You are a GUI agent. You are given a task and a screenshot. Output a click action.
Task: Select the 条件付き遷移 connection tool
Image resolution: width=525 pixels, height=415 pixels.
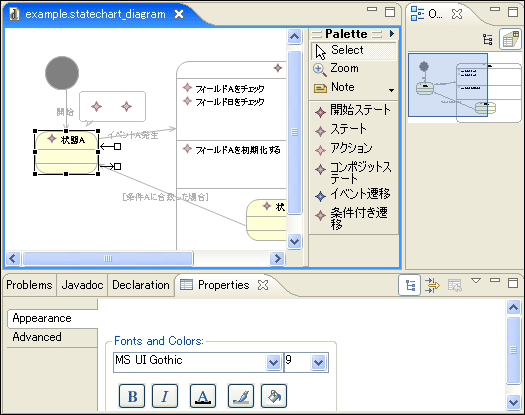352,218
